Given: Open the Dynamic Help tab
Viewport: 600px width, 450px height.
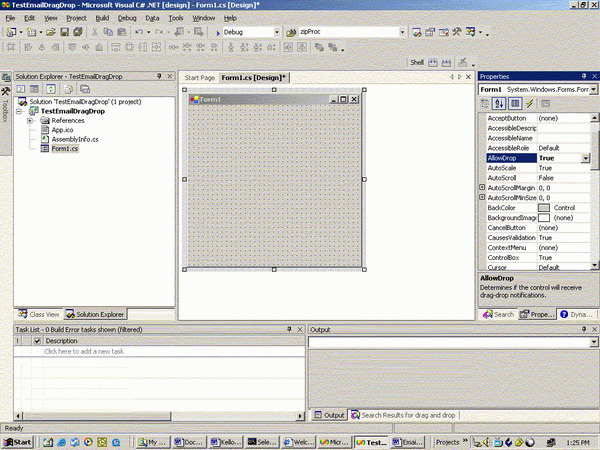Looking at the screenshot, I should click(577, 315).
